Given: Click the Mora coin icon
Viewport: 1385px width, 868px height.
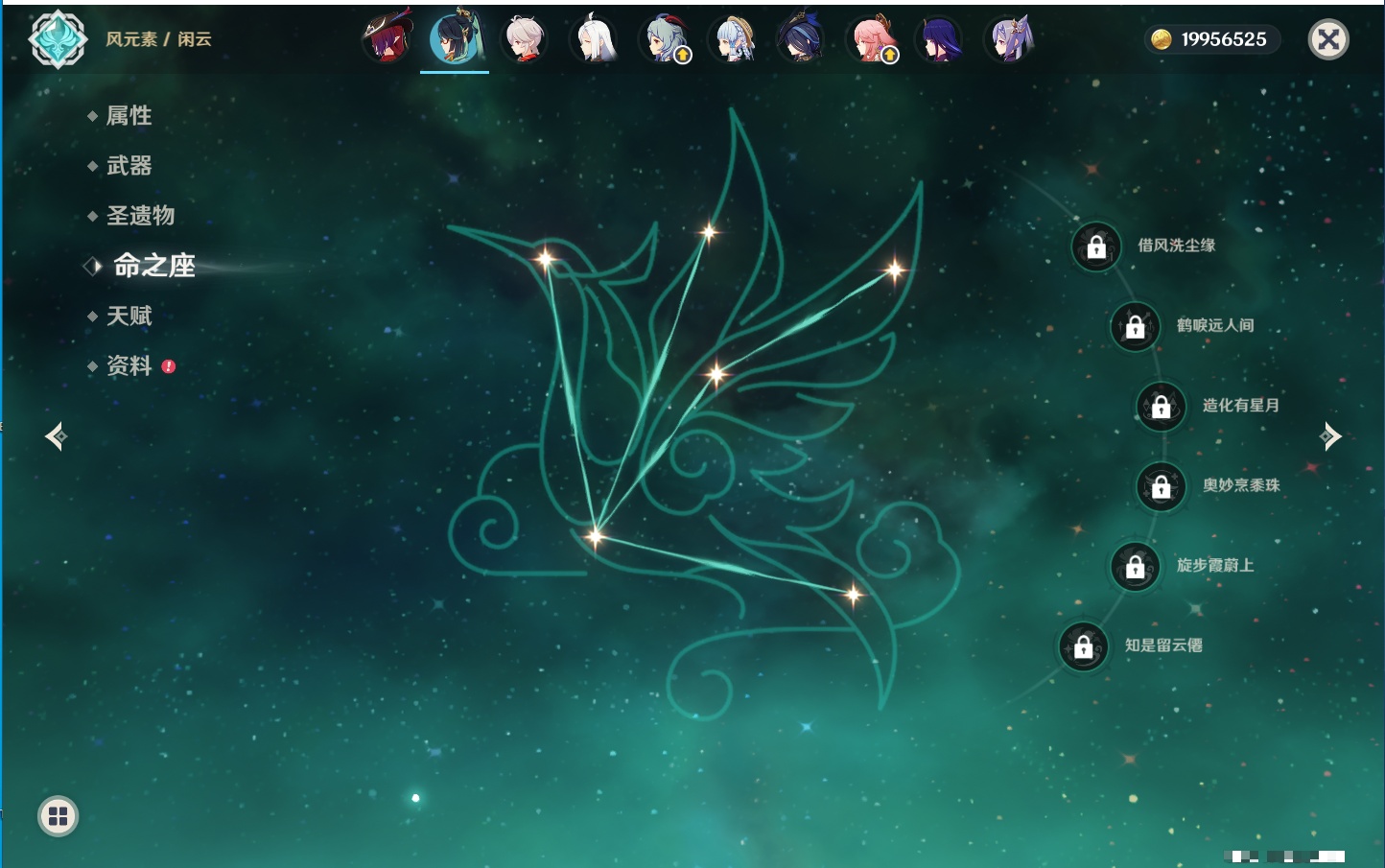Looking at the screenshot, I should [1162, 39].
